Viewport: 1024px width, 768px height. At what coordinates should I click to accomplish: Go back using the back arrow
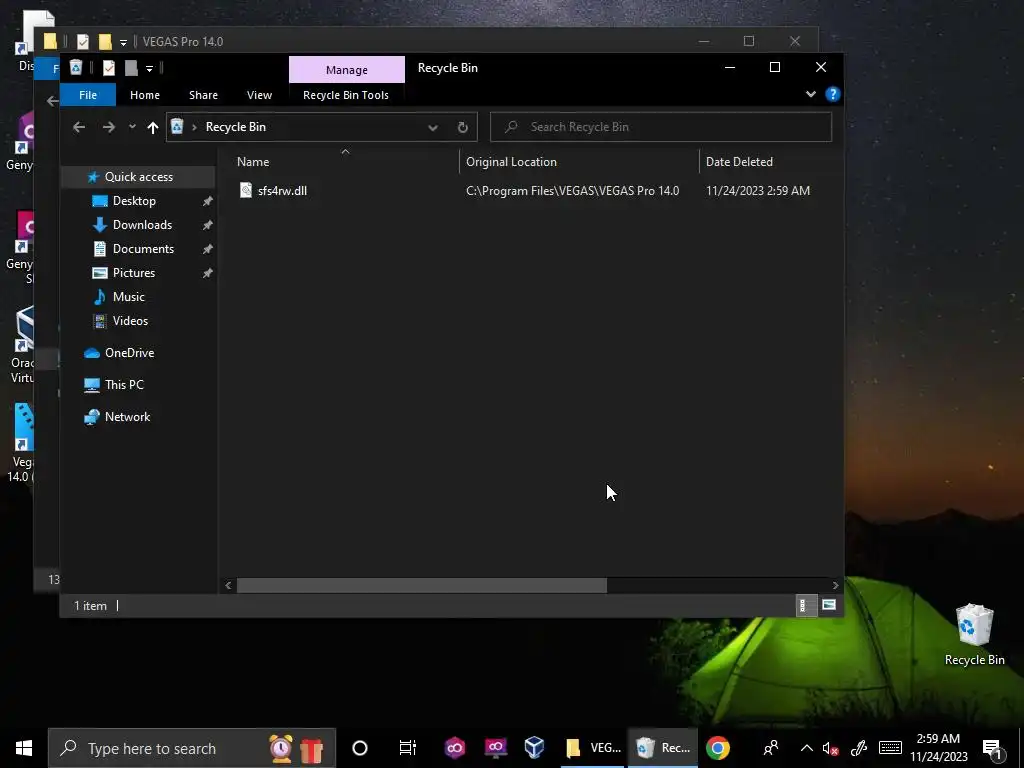pos(79,127)
